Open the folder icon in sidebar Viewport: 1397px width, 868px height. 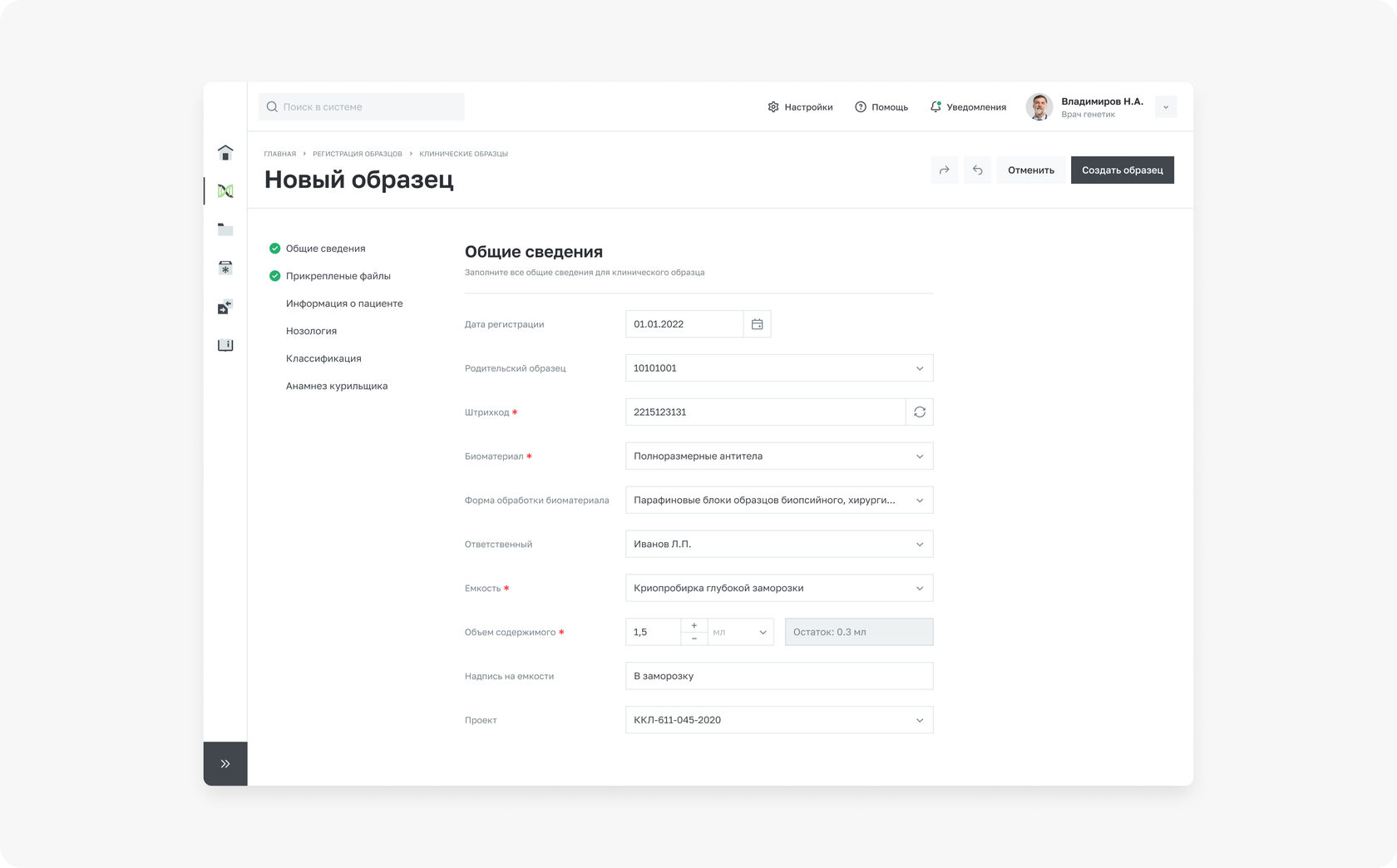point(225,229)
